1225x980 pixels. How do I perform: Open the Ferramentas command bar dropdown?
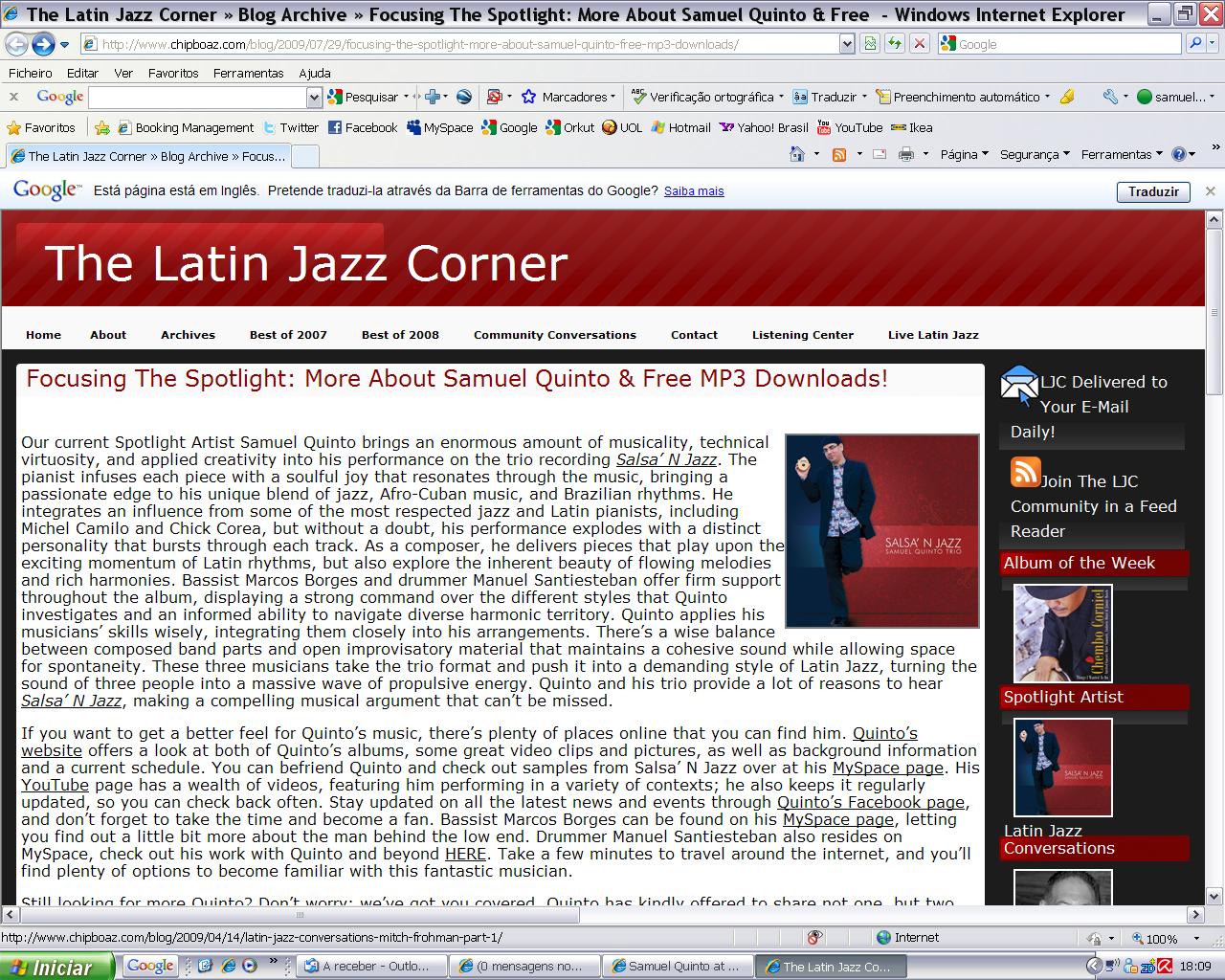(x=1122, y=154)
